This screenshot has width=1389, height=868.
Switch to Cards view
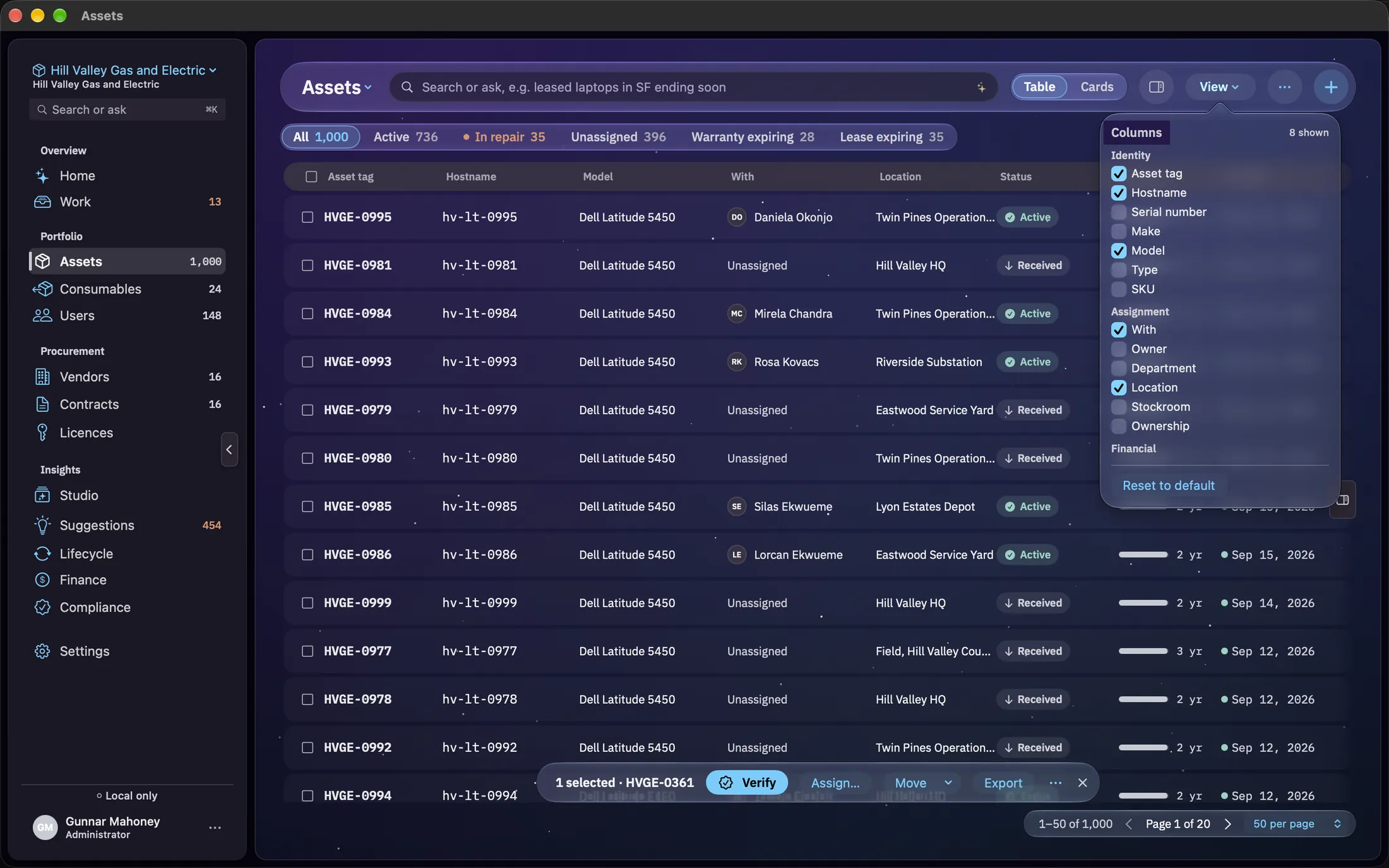click(x=1097, y=87)
